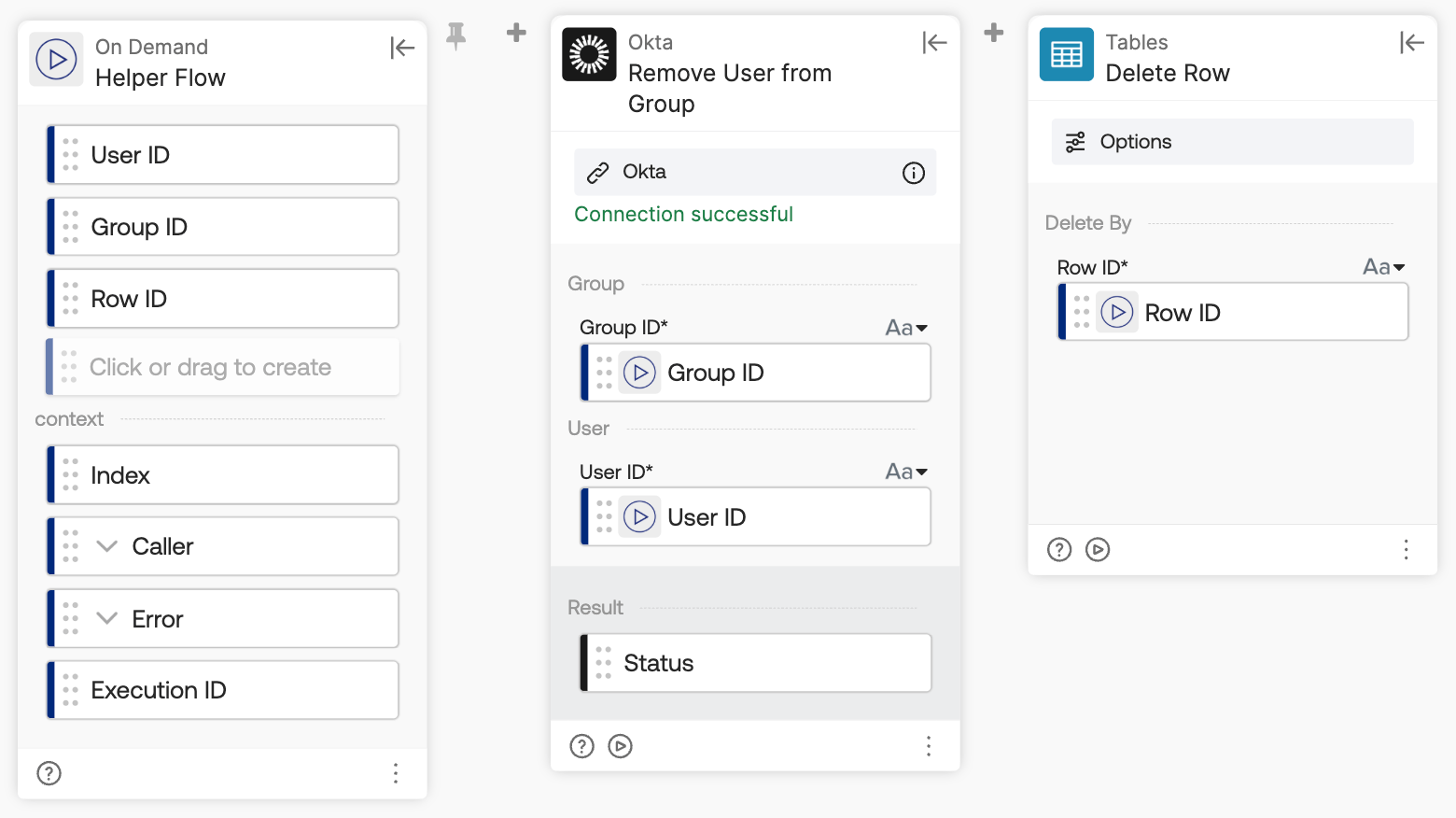1456x818 pixels.
Task: Test run the Okta card
Action: [x=621, y=746]
